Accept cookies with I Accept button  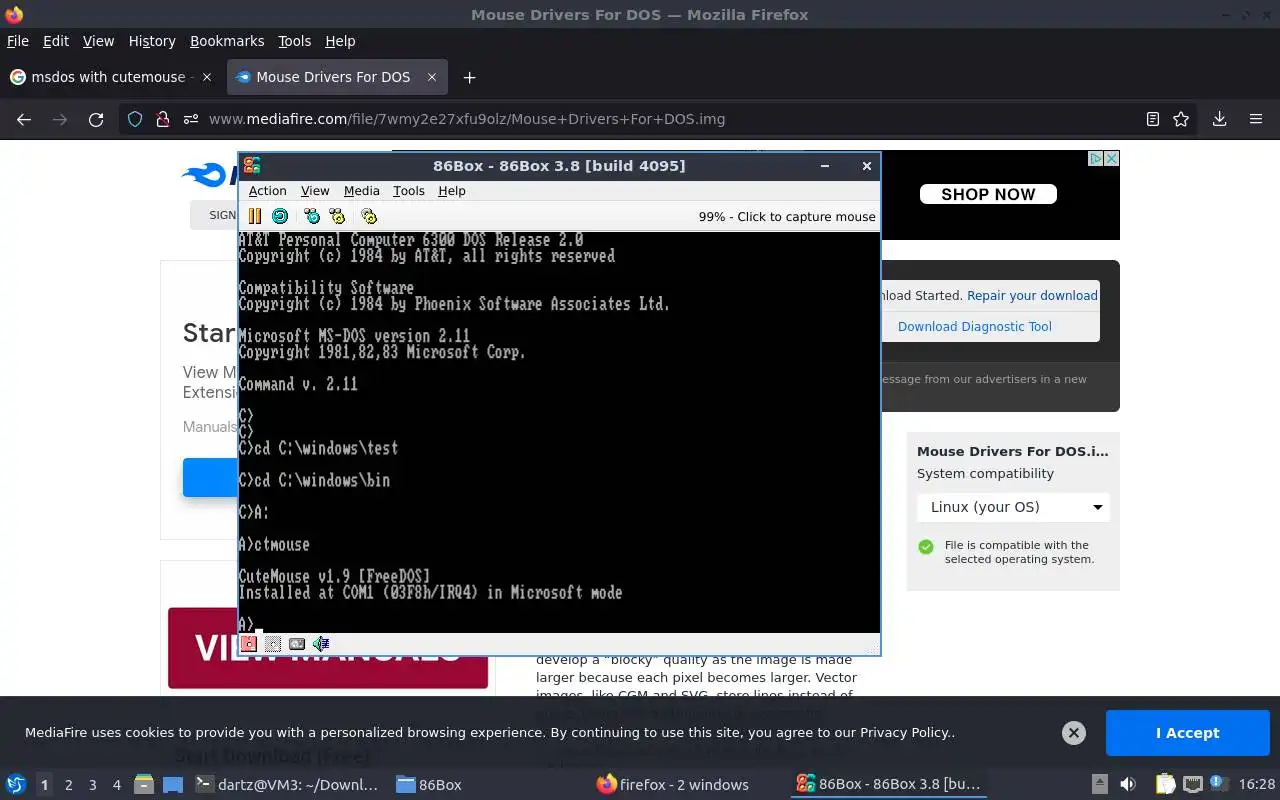pyautogui.click(x=1187, y=733)
